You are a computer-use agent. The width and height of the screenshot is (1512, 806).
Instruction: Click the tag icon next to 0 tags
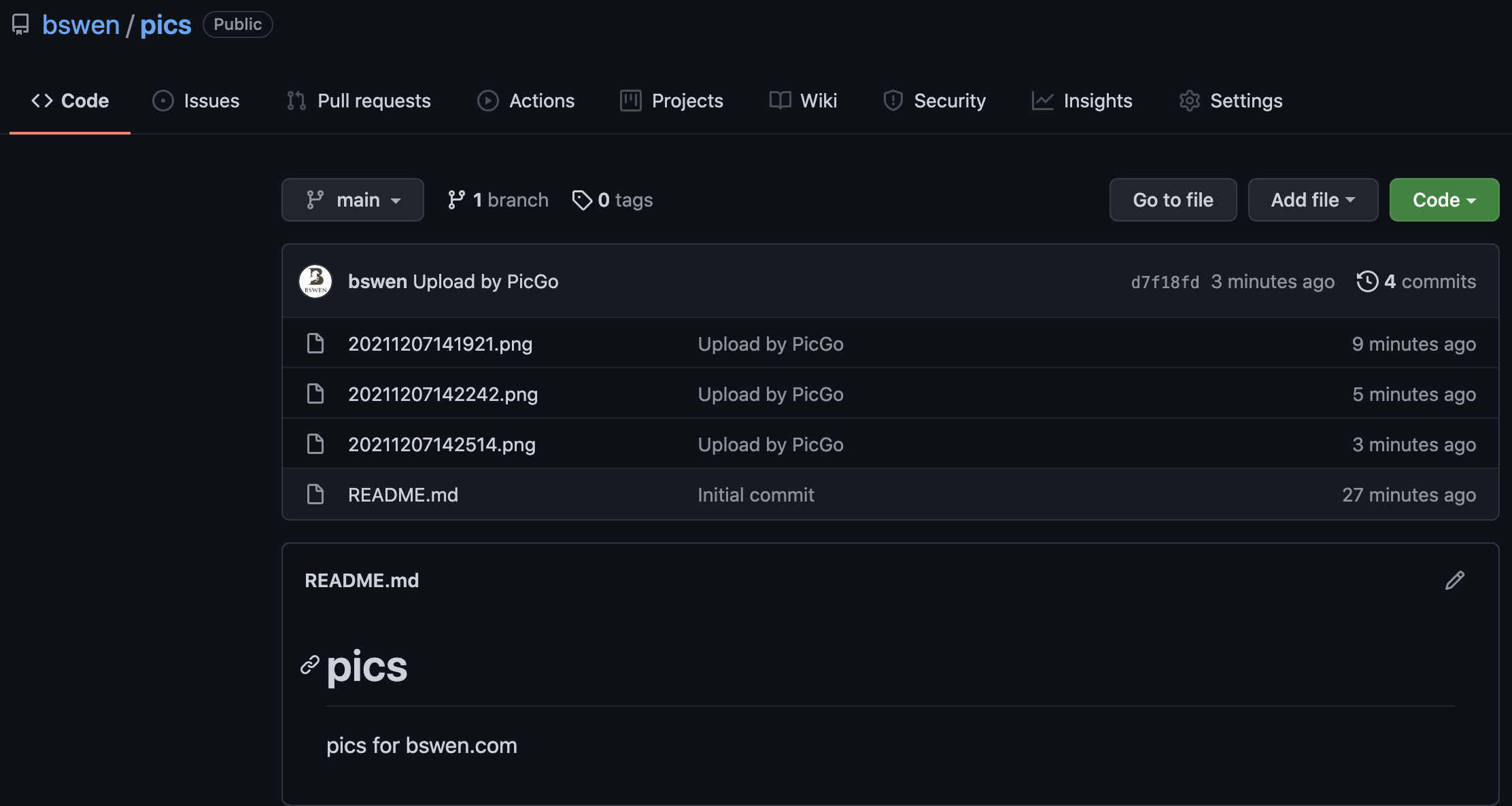click(582, 200)
